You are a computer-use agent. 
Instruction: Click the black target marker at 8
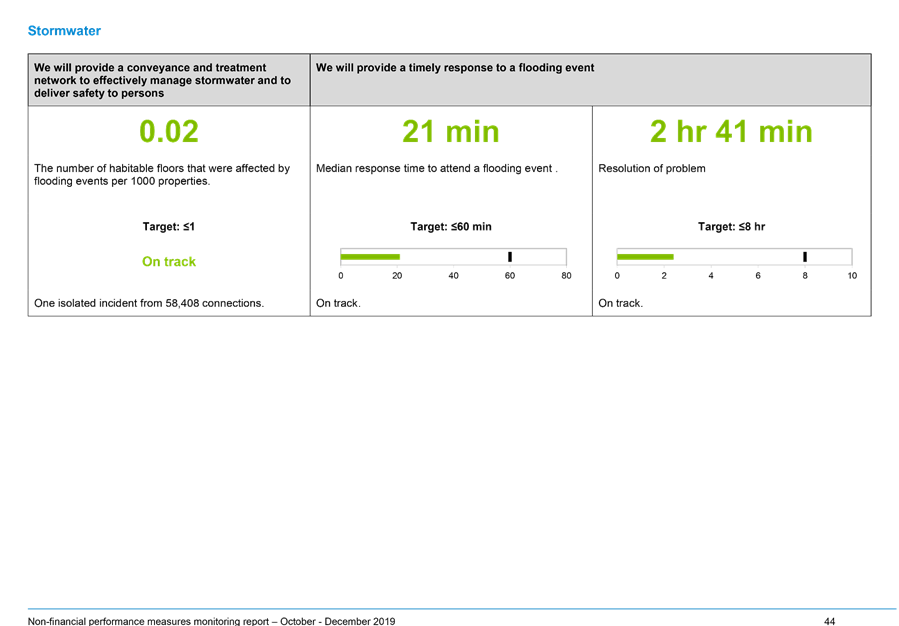pyautogui.click(x=805, y=257)
